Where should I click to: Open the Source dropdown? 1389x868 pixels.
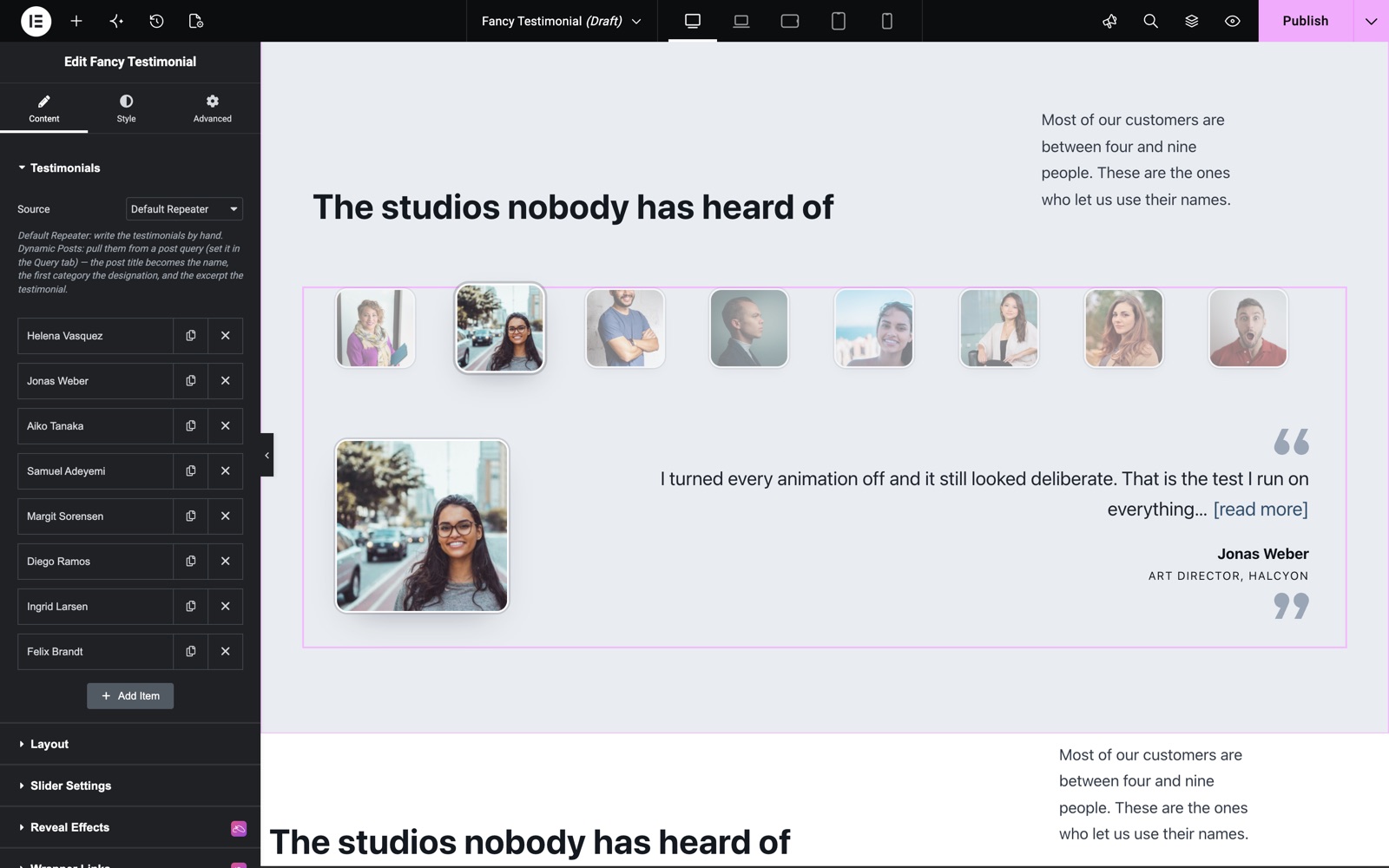click(184, 209)
